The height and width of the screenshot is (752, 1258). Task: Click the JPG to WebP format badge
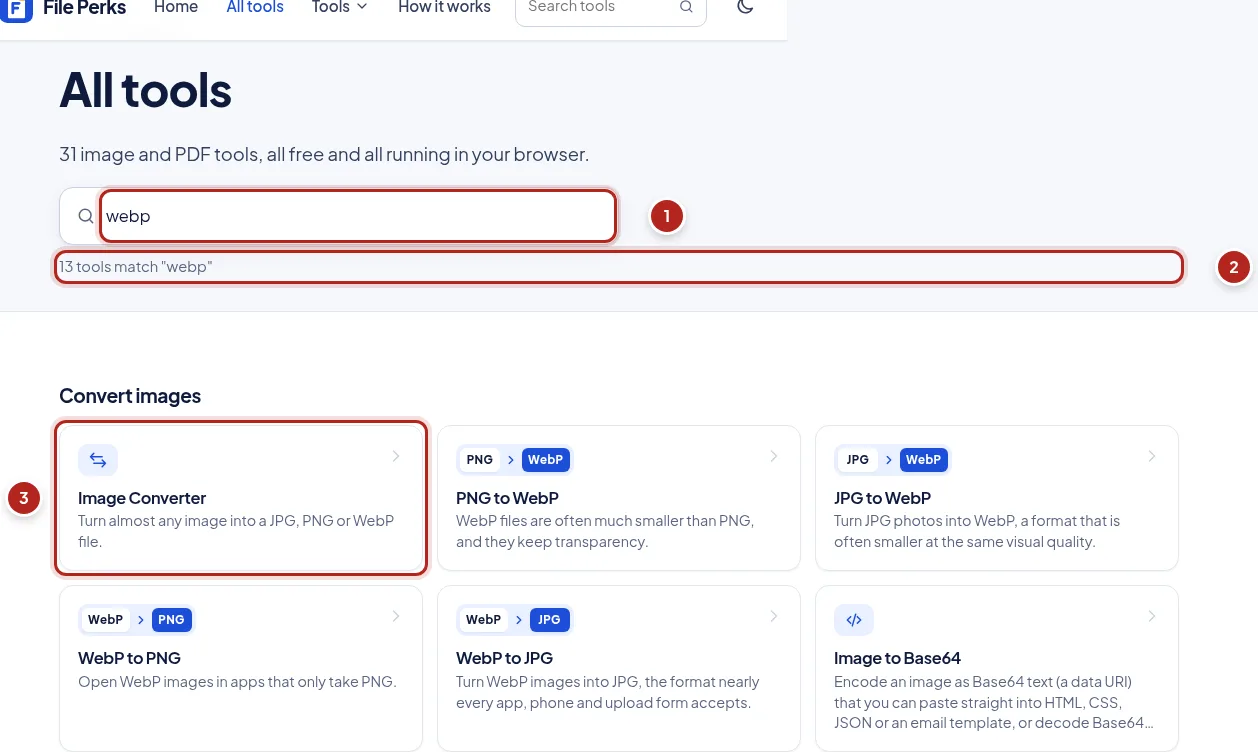coord(892,460)
